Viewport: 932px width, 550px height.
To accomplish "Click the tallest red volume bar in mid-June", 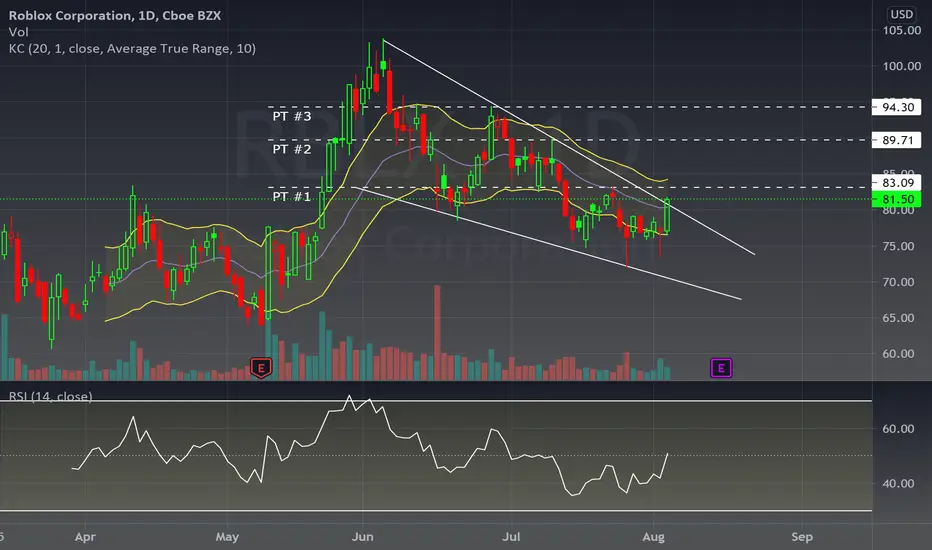I will point(437,332).
